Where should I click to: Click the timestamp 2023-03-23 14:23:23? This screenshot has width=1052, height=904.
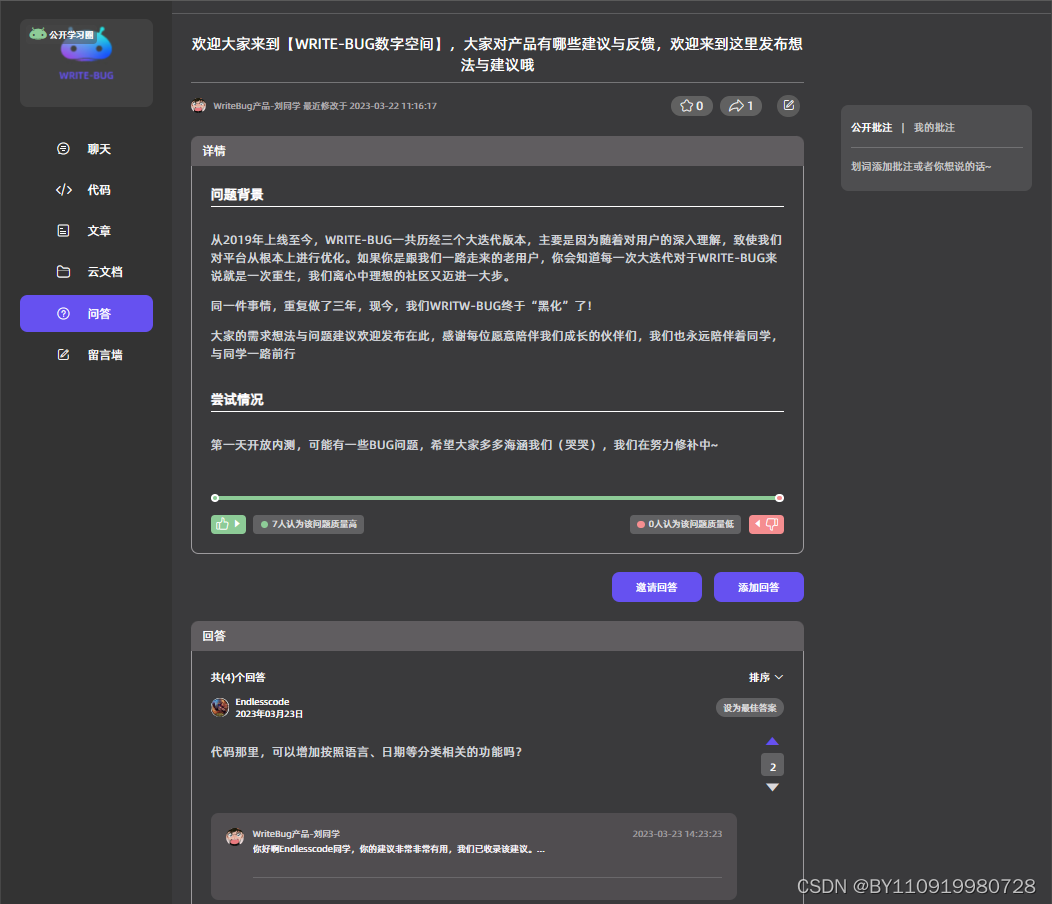(677, 834)
